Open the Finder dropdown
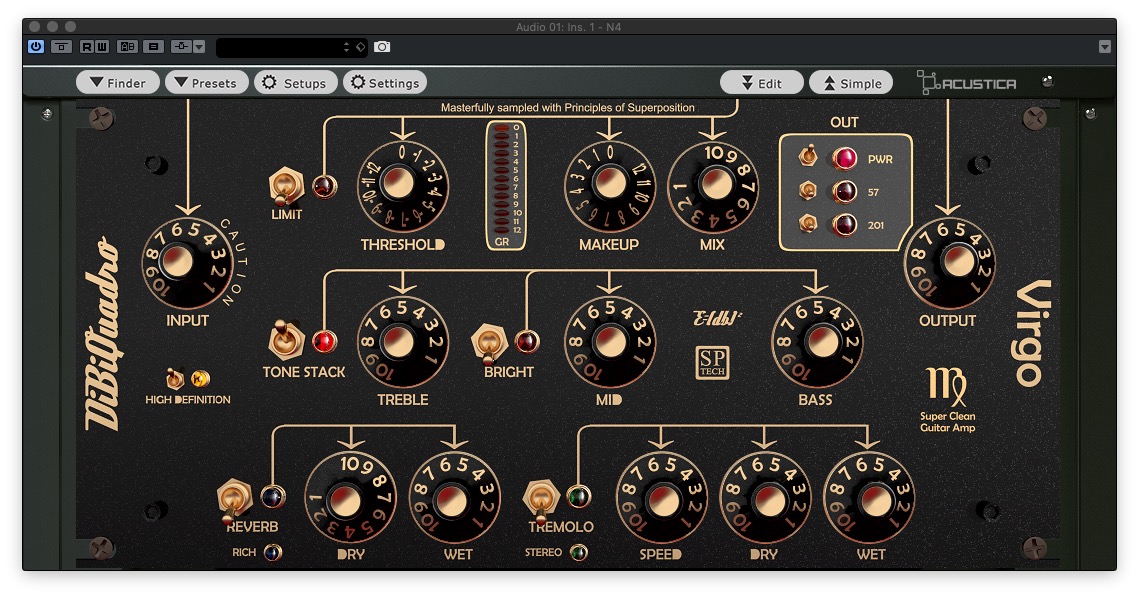This screenshot has width=1139, height=597. 118,83
